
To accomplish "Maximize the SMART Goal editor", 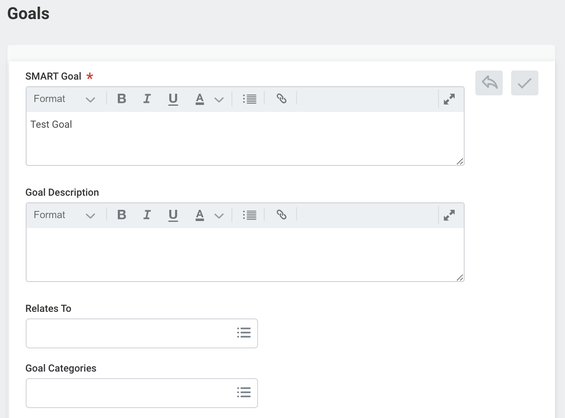I will tap(449, 99).
